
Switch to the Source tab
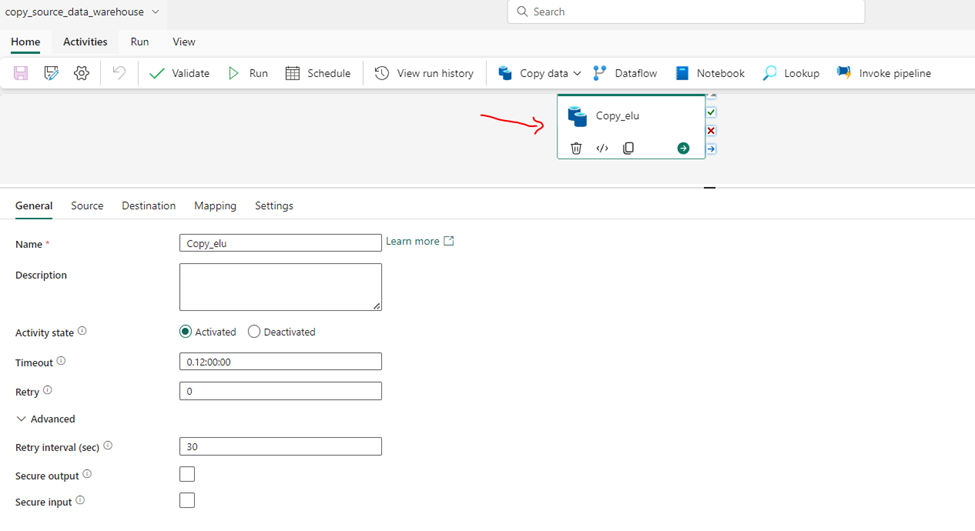tap(87, 206)
